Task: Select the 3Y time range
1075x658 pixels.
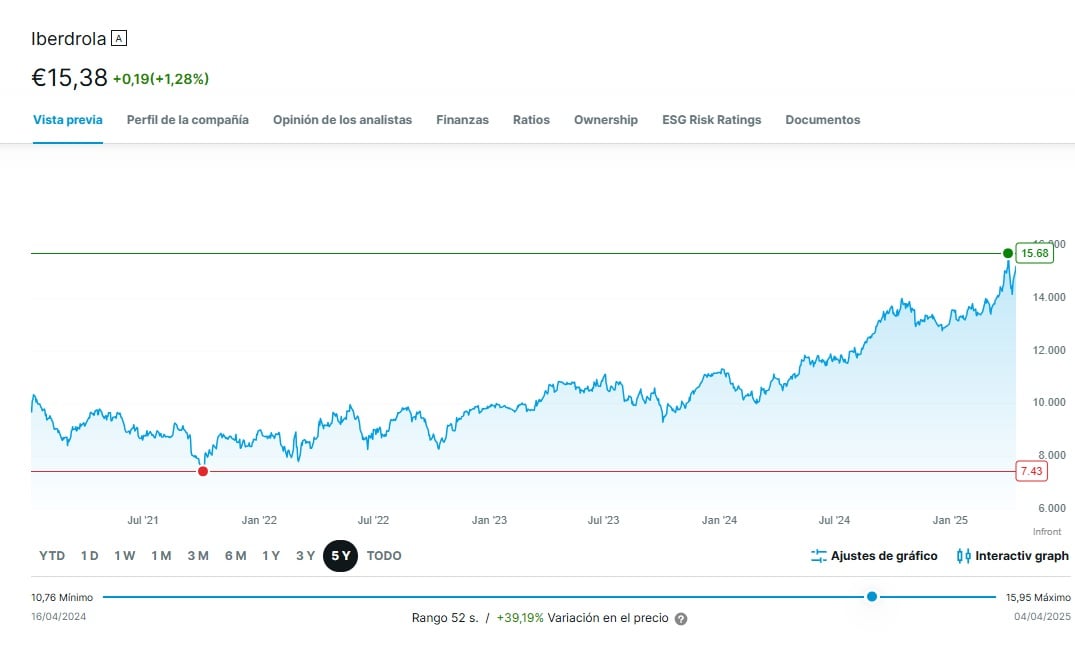Action: [305, 556]
